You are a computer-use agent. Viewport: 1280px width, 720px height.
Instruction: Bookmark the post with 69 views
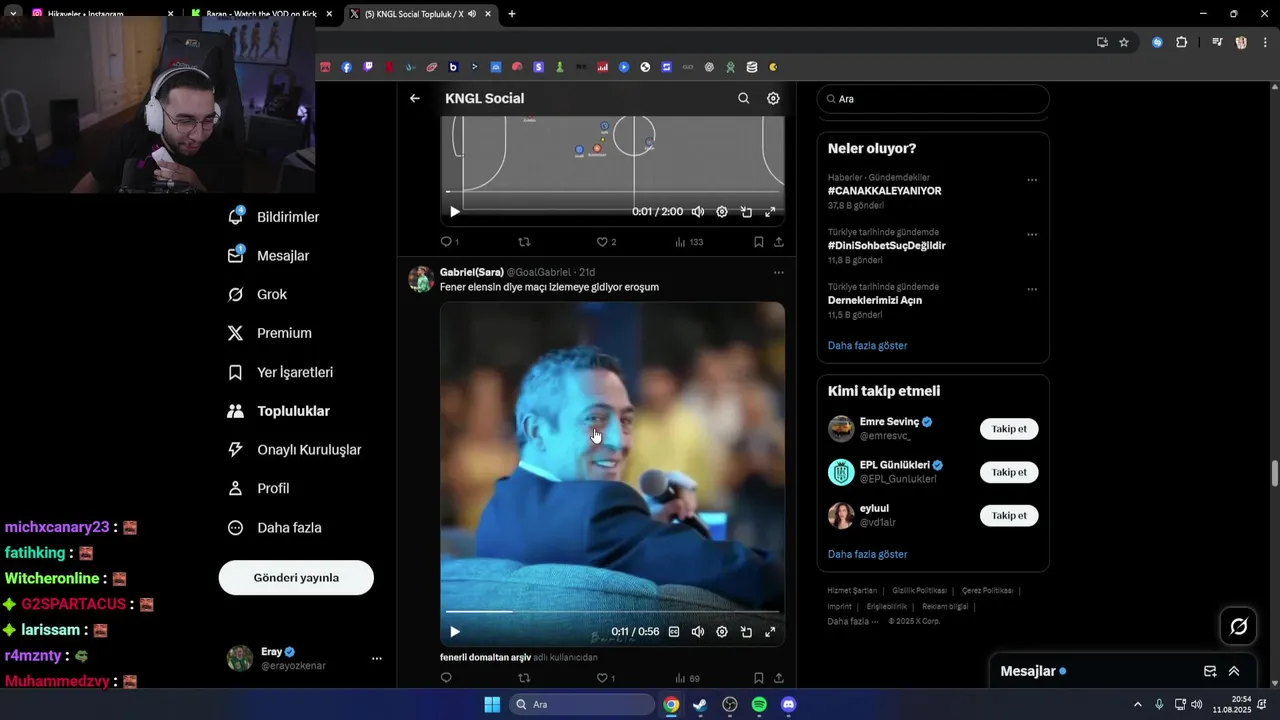pos(758,678)
